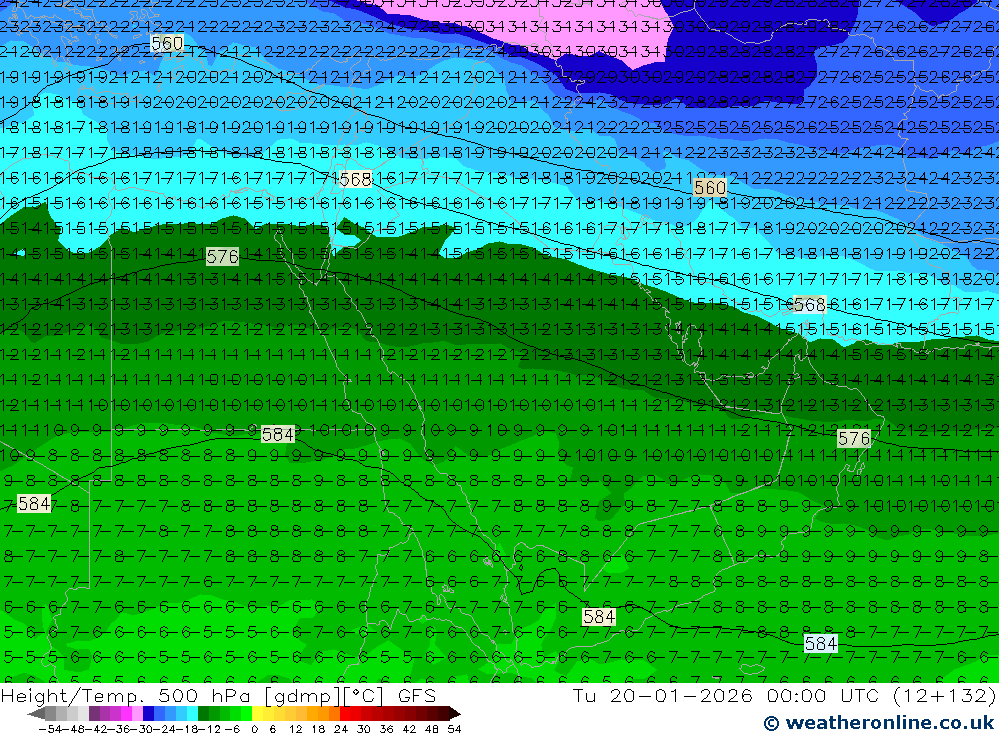Click the legend scale value 0
Image resolution: width=1000 pixels, height=733 pixels.
pos(254,729)
